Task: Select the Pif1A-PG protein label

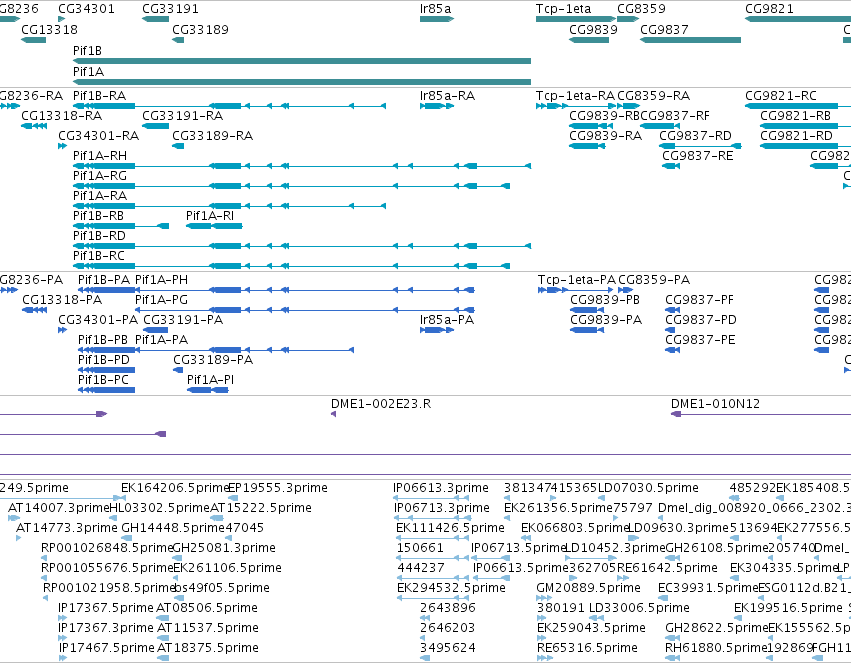Action: point(161,299)
